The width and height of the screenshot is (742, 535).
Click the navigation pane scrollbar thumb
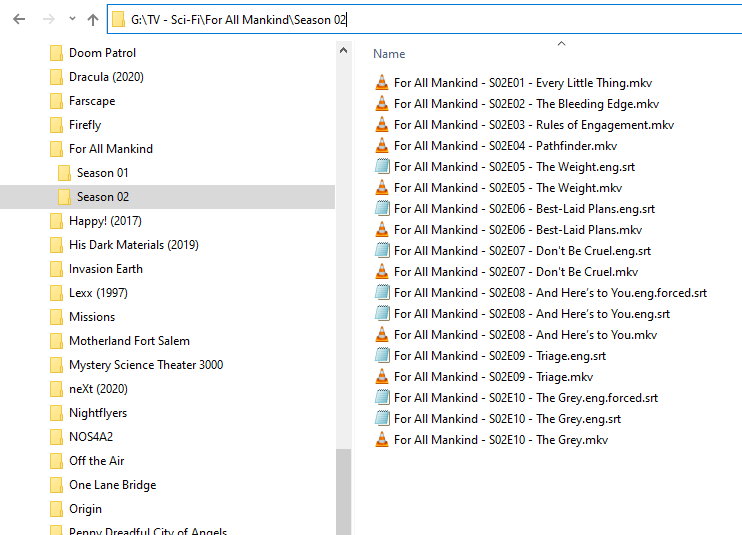coord(344,492)
